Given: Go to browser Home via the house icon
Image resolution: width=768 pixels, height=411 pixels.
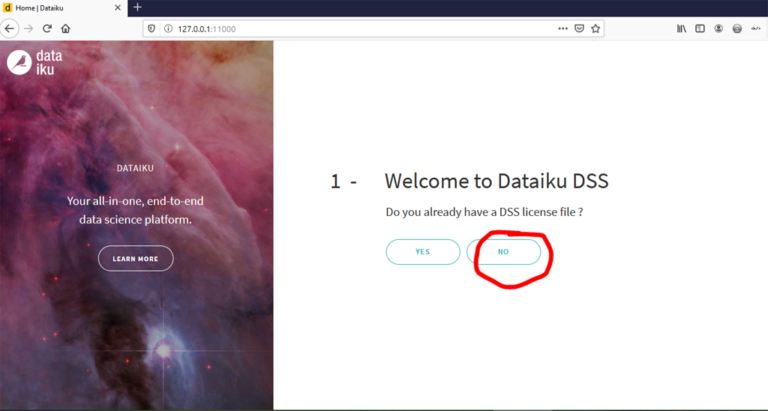Looking at the screenshot, I should (x=66, y=28).
